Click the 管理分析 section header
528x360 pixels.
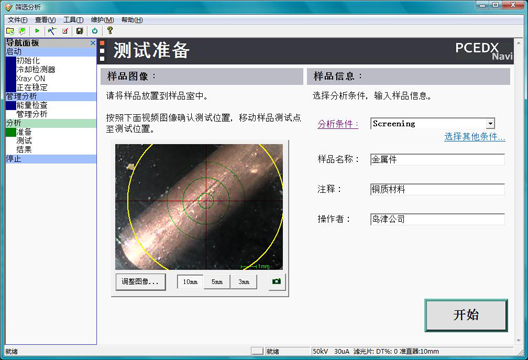(51, 96)
